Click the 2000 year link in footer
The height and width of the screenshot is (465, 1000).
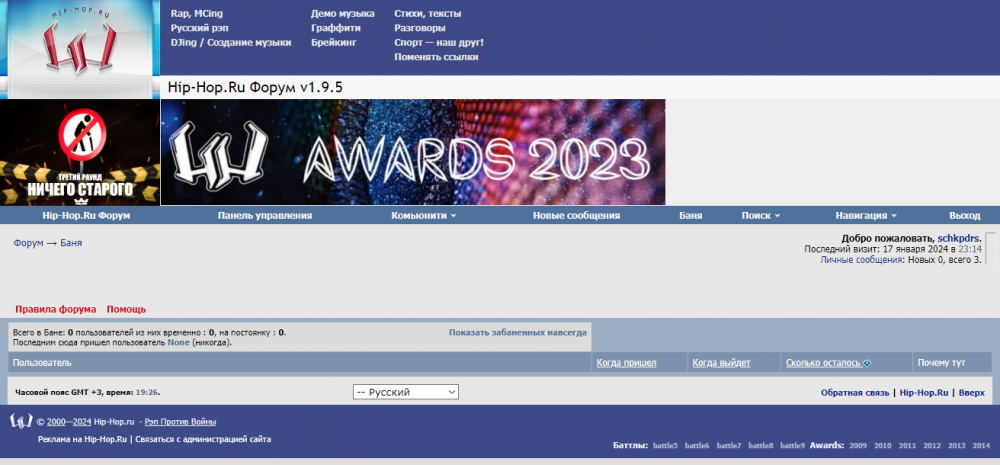point(56,422)
